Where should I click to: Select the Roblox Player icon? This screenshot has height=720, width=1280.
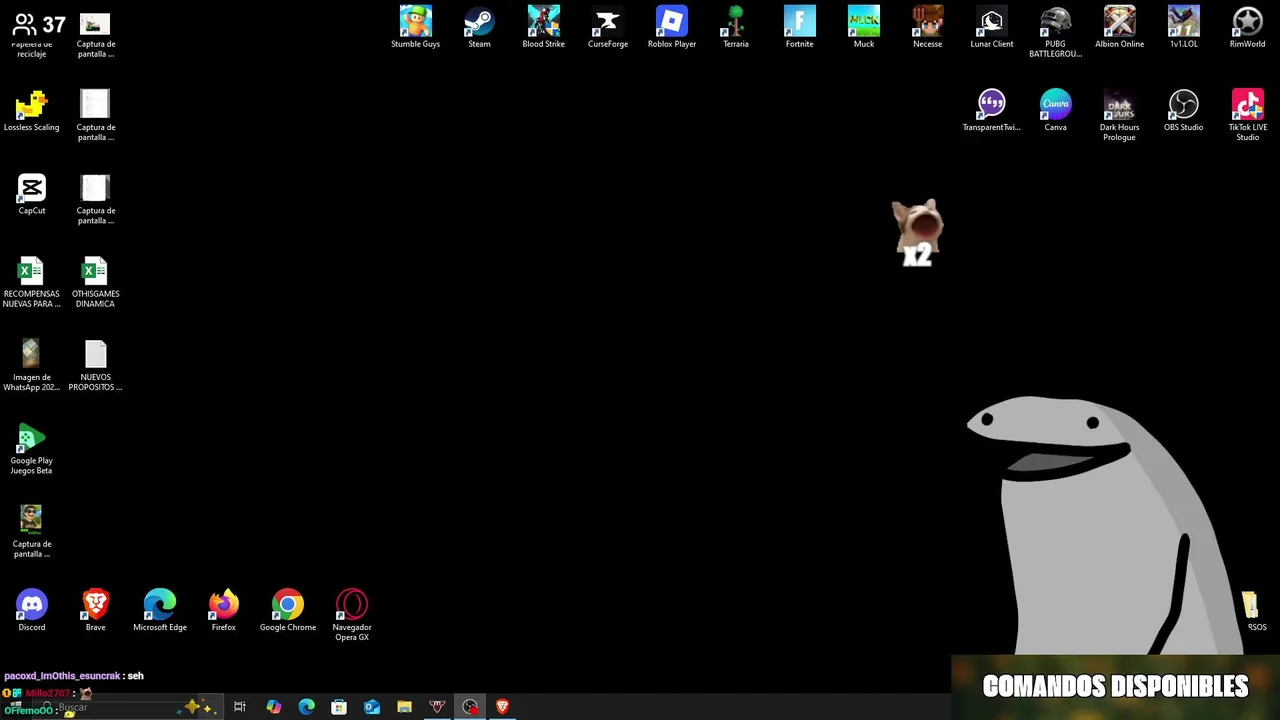671,27
